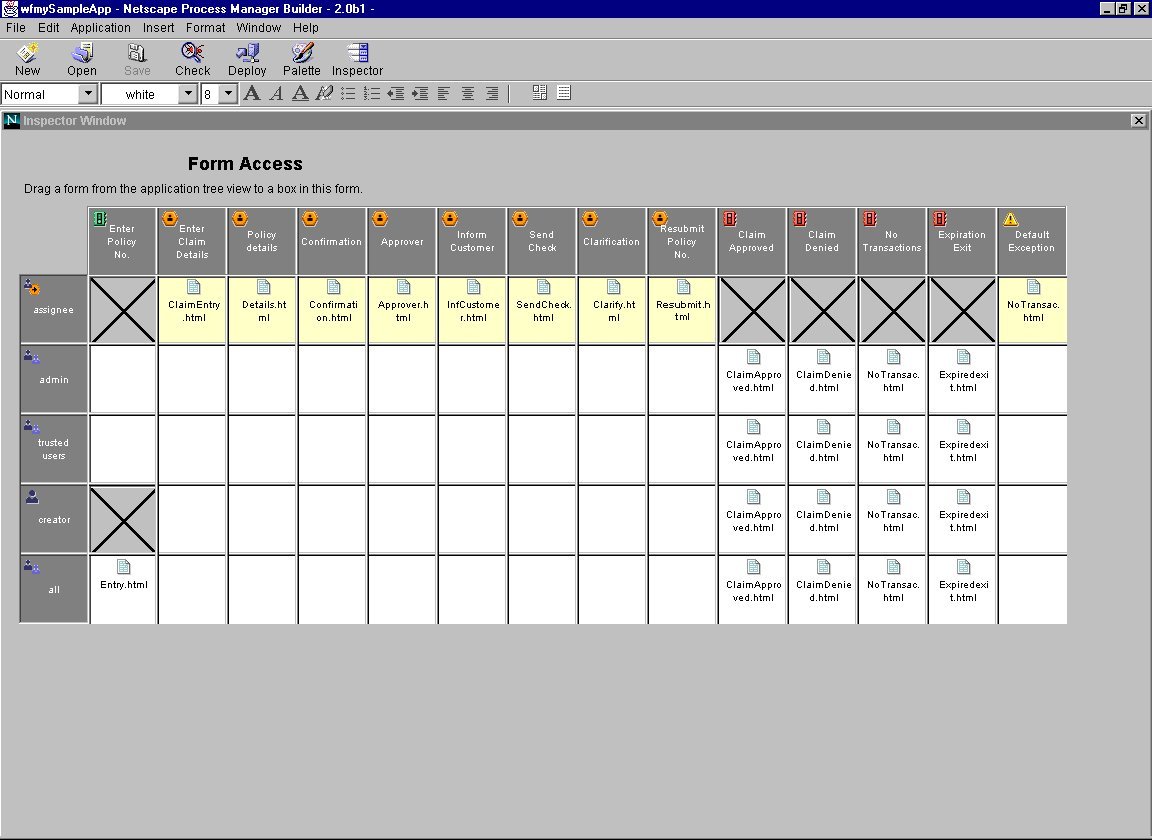
Task: Select the admin row header
Action: coord(54,379)
